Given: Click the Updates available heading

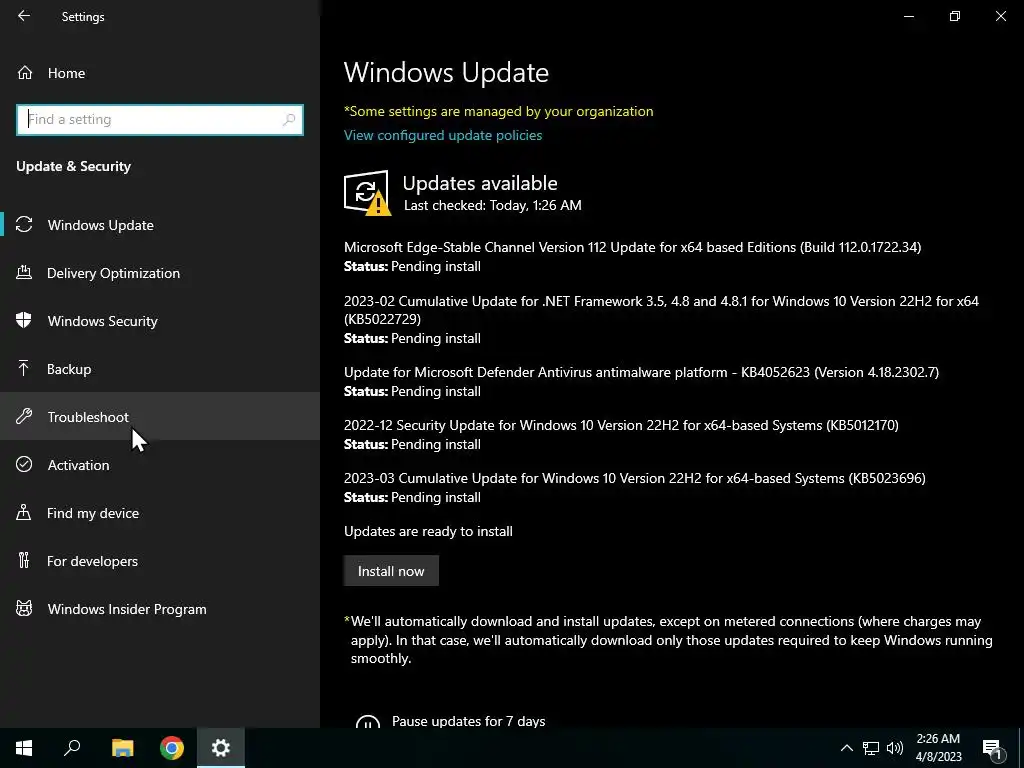Looking at the screenshot, I should click(x=480, y=183).
